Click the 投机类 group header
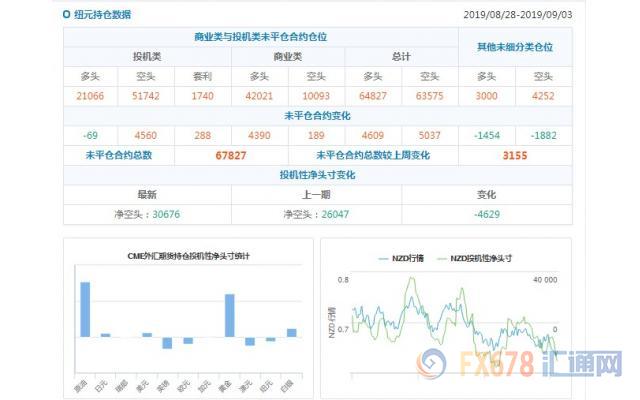 pyautogui.click(x=147, y=57)
